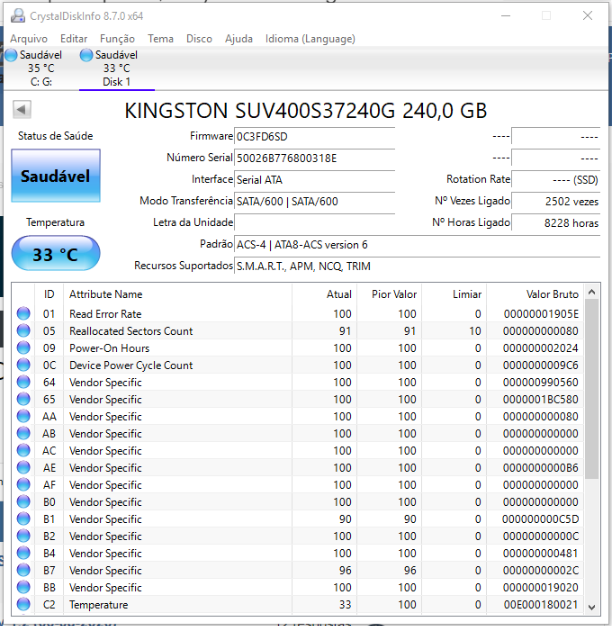The width and height of the screenshot is (612, 626).
Task: Click status orb of attribute BB row
Action: [24, 587]
